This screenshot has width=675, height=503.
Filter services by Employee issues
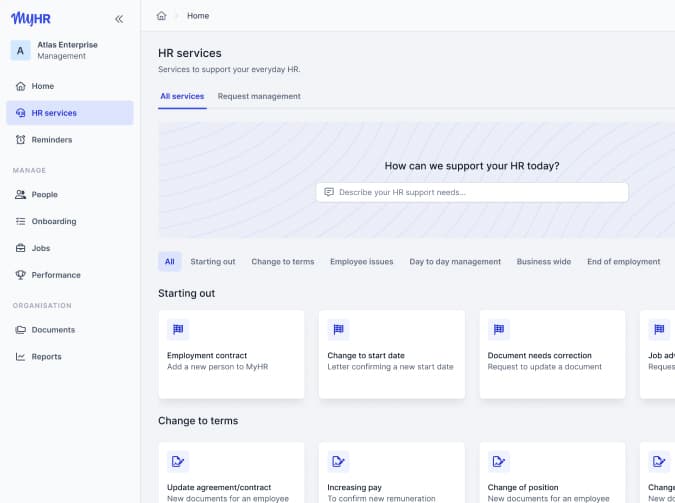tap(361, 262)
